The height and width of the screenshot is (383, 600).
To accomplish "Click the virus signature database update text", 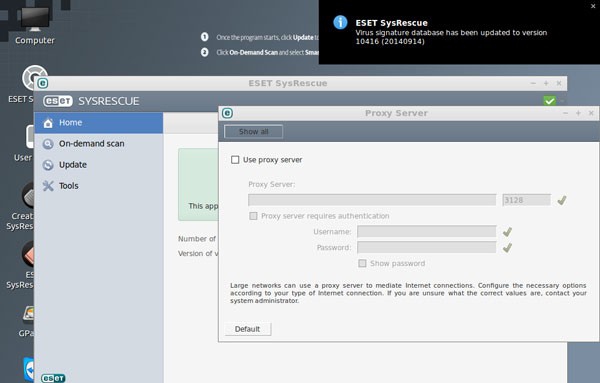I will [451, 37].
